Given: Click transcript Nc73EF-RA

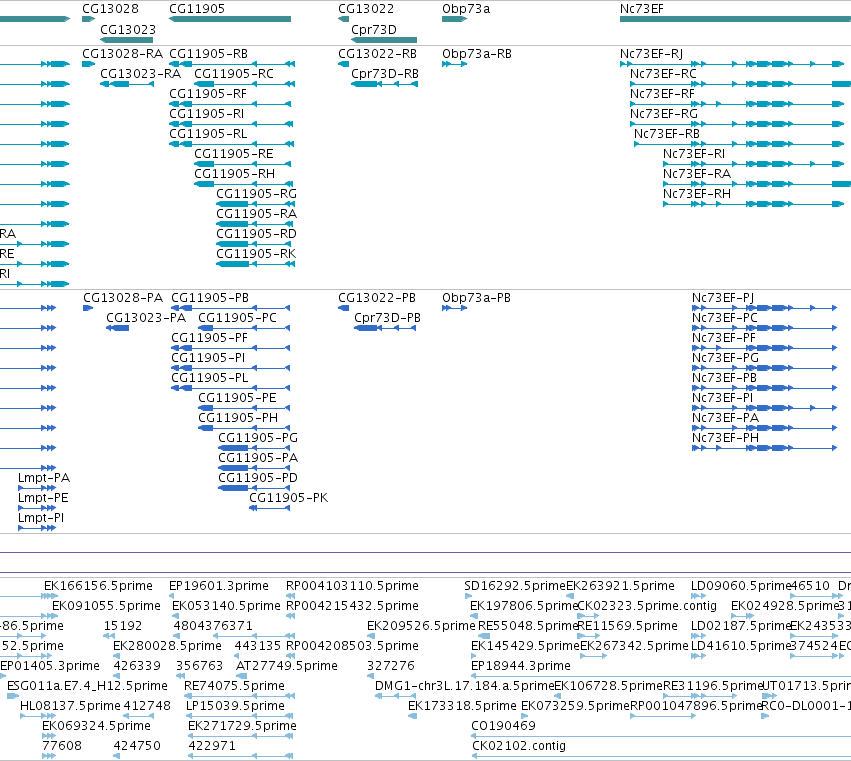Looking at the screenshot, I should coord(696,174).
